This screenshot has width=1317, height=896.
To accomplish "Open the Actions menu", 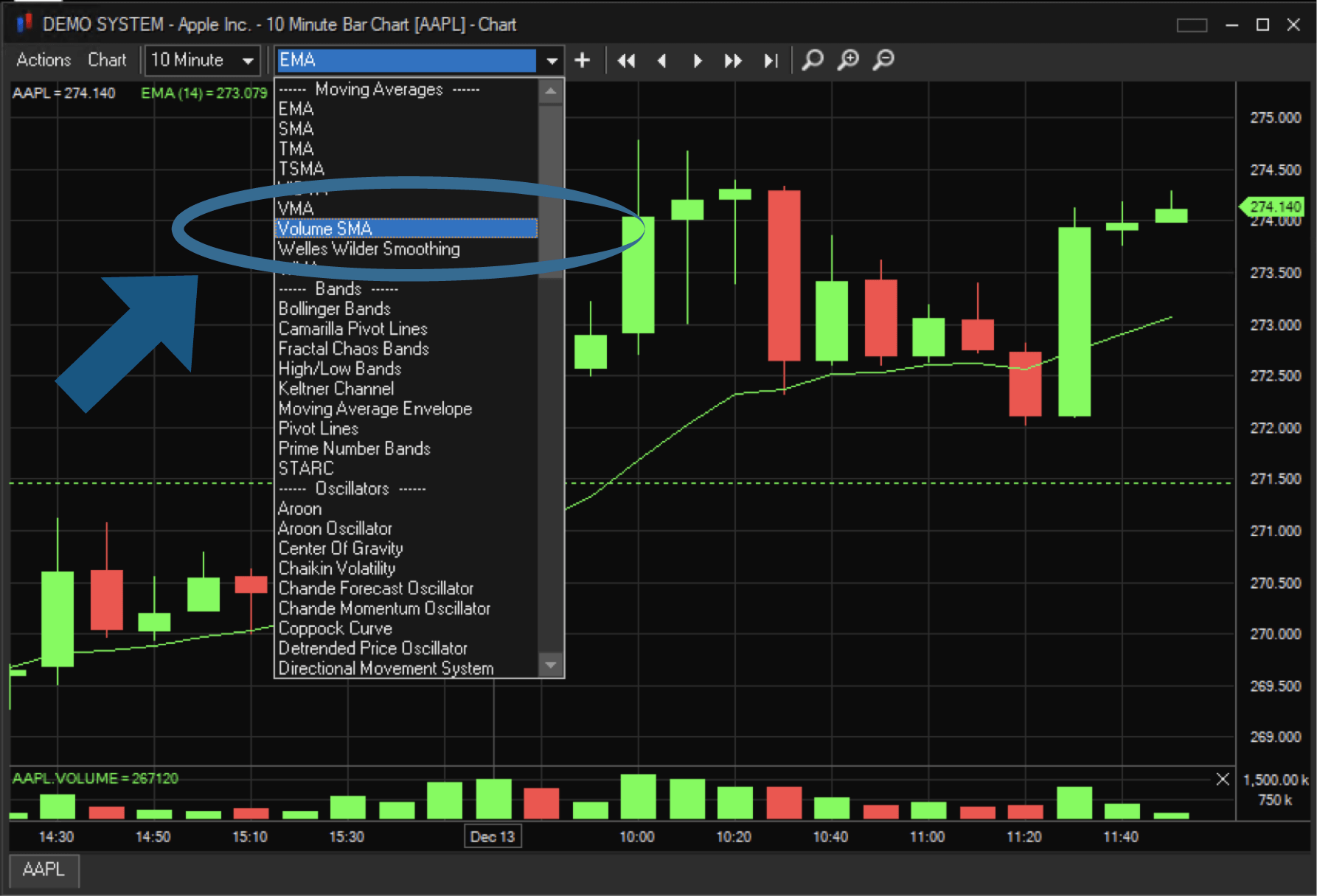I will point(44,60).
